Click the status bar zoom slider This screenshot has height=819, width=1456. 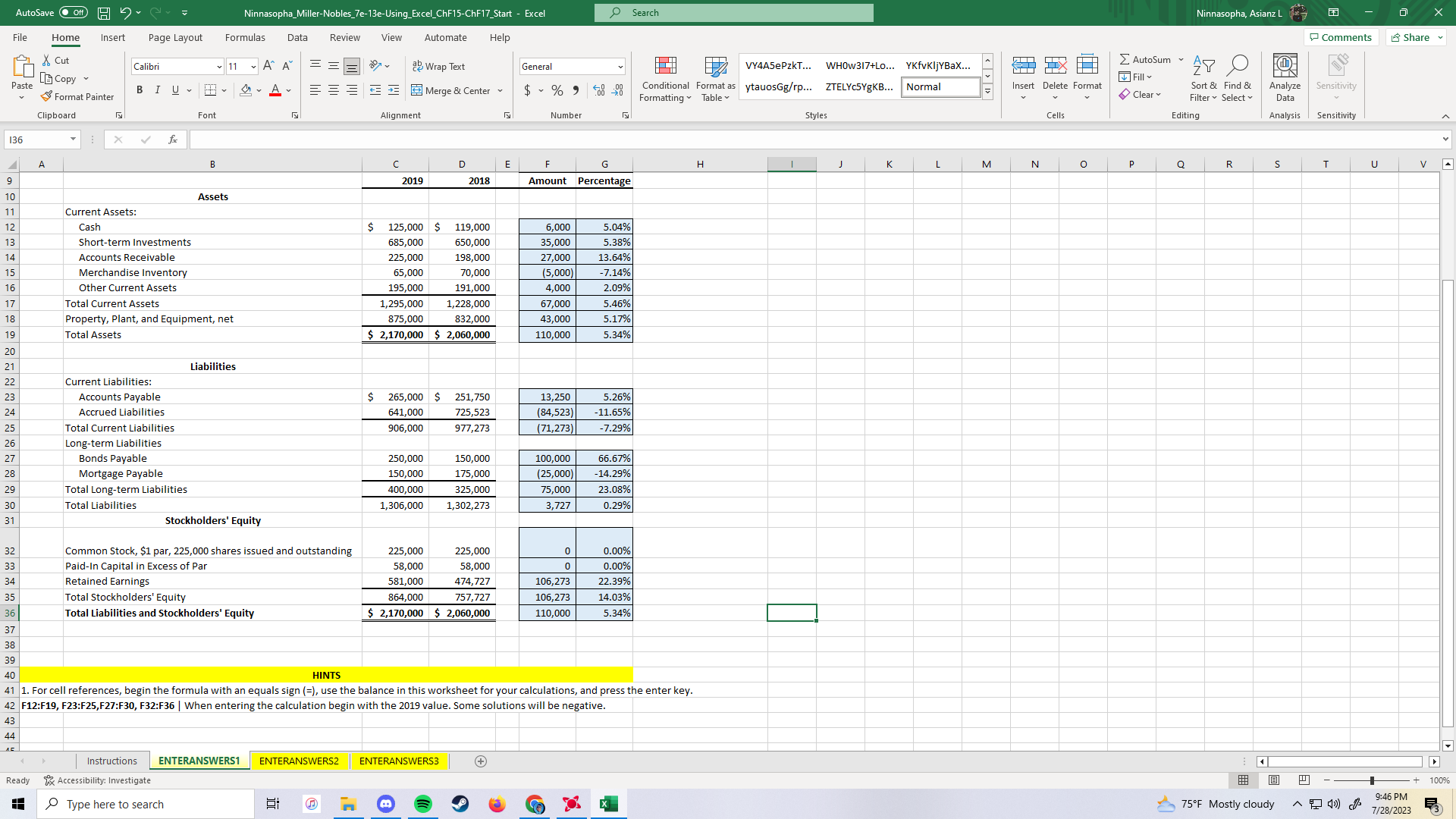(1372, 780)
